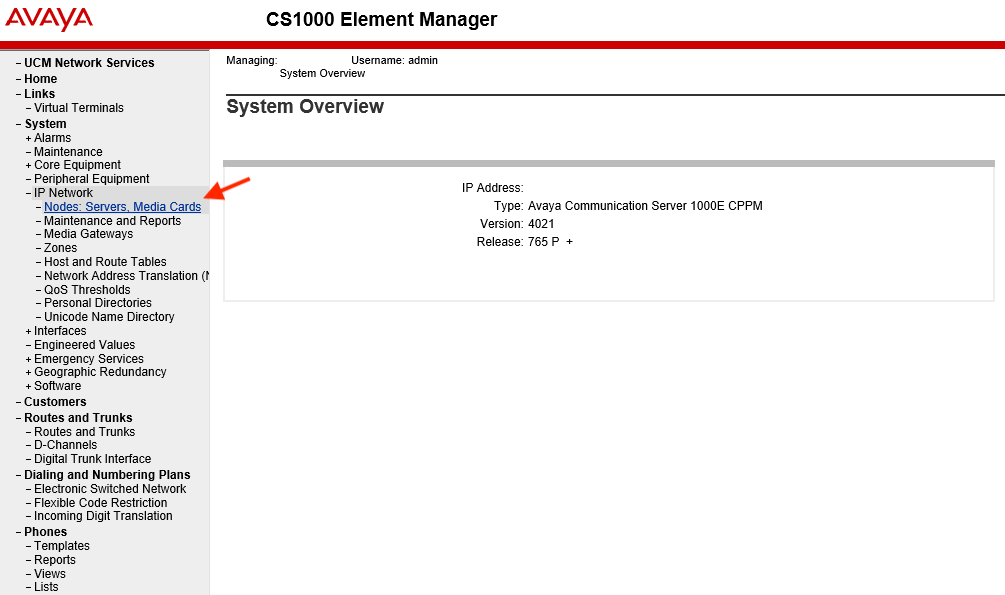The height and width of the screenshot is (595, 1005).
Task: Open Flexible Code Restriction
Action: click(101, 503)
